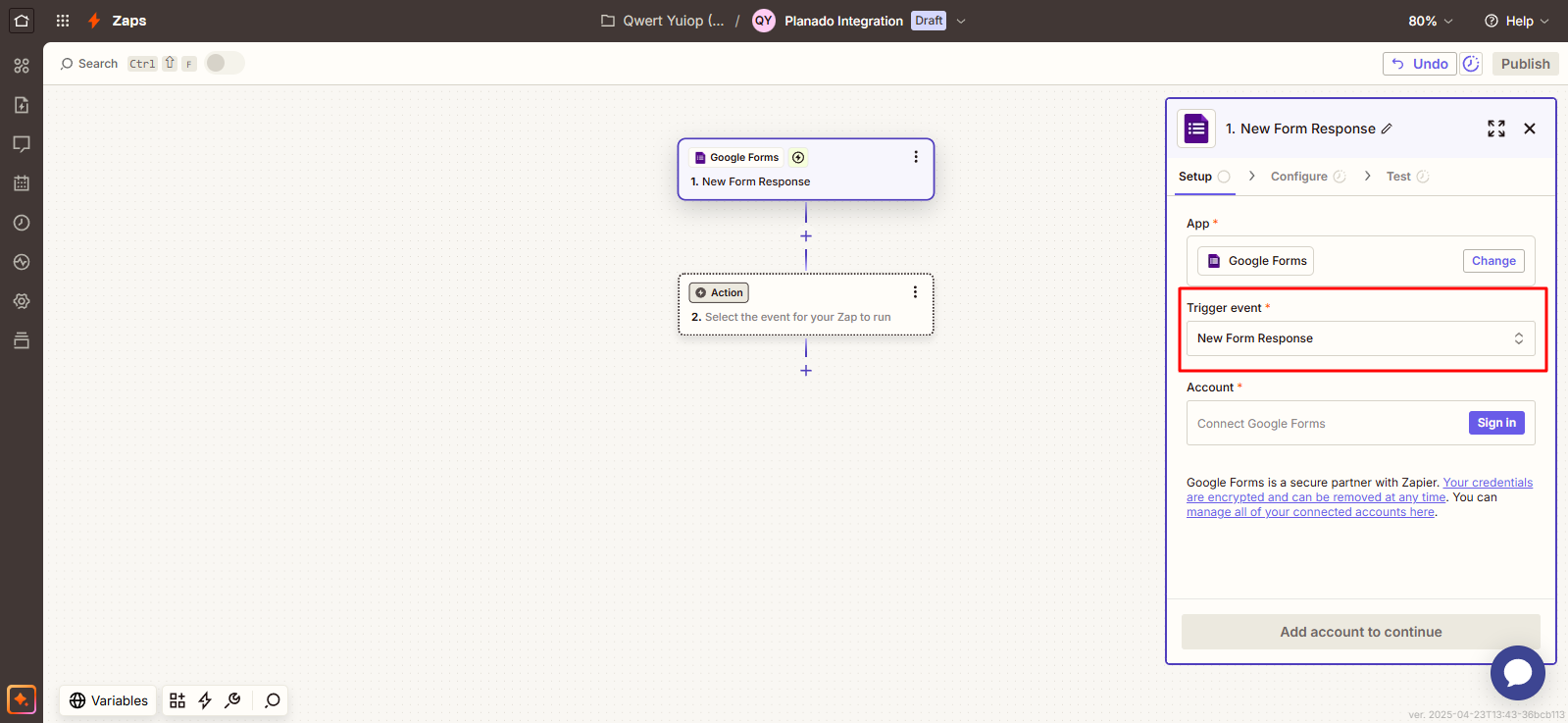
Task: Click the Publish button
Action: 1525,64
